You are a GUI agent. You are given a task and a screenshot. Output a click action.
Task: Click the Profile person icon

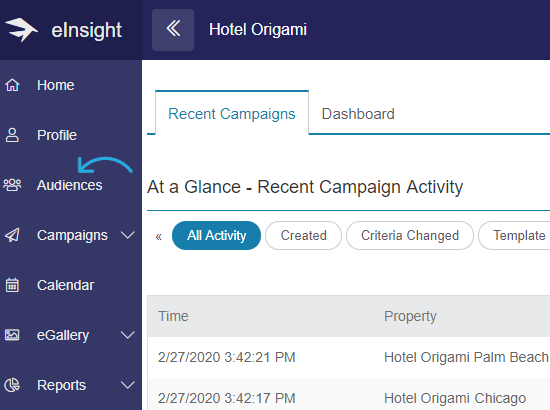pos(12,135)
